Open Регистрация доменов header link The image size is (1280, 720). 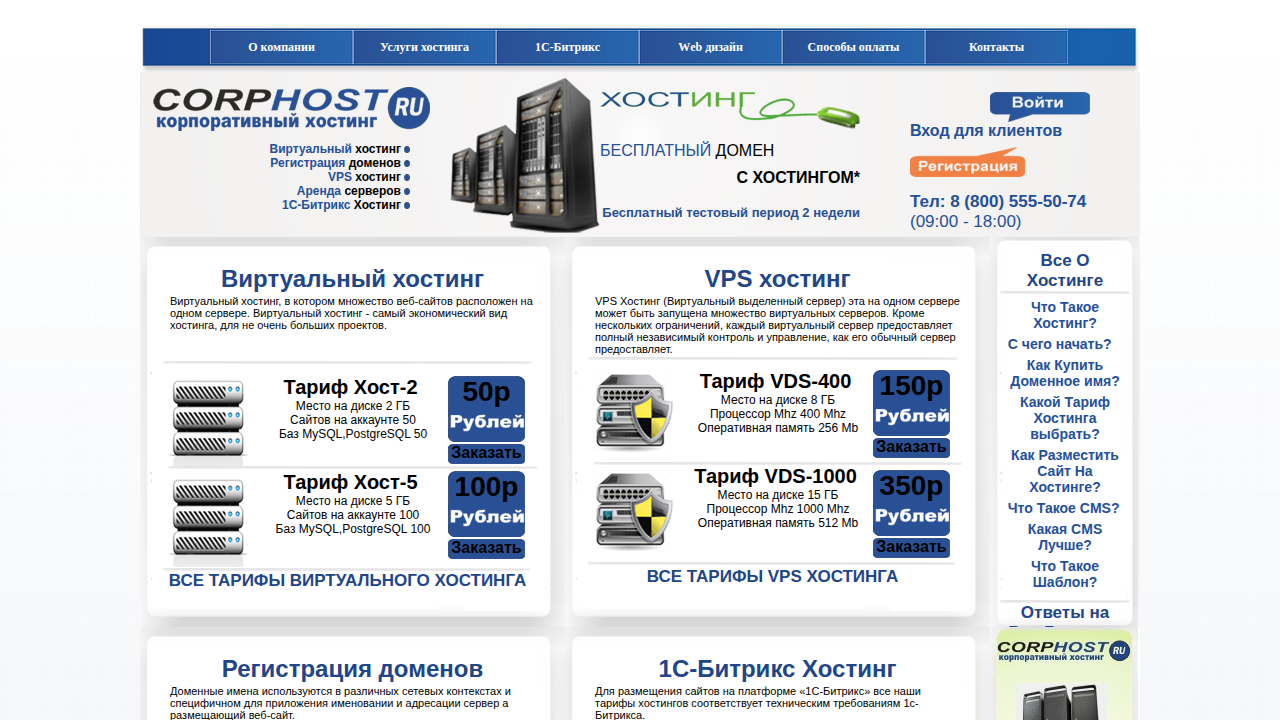point(335,163)
